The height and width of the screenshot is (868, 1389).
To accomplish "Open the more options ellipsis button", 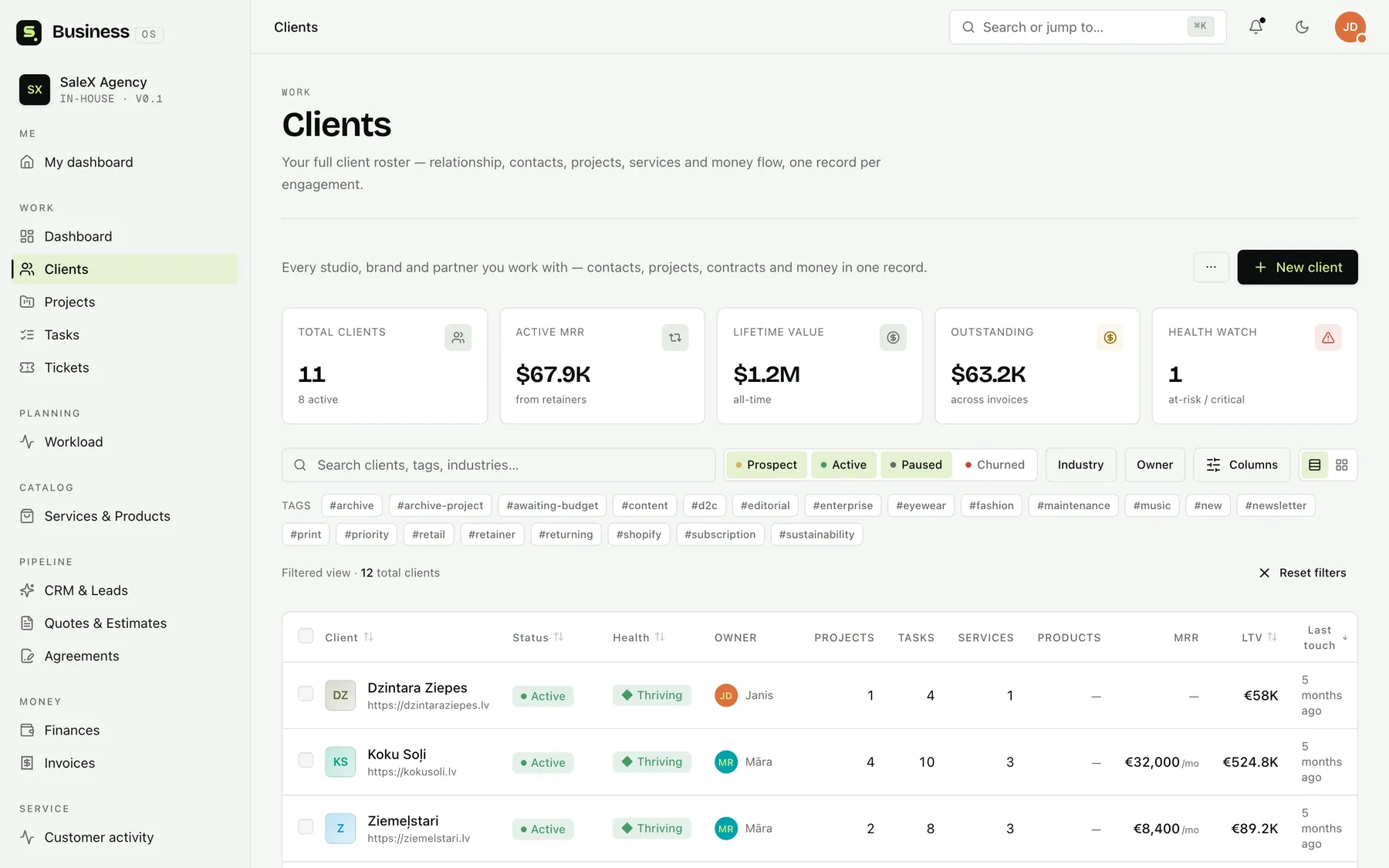I will pos(1212,267).
